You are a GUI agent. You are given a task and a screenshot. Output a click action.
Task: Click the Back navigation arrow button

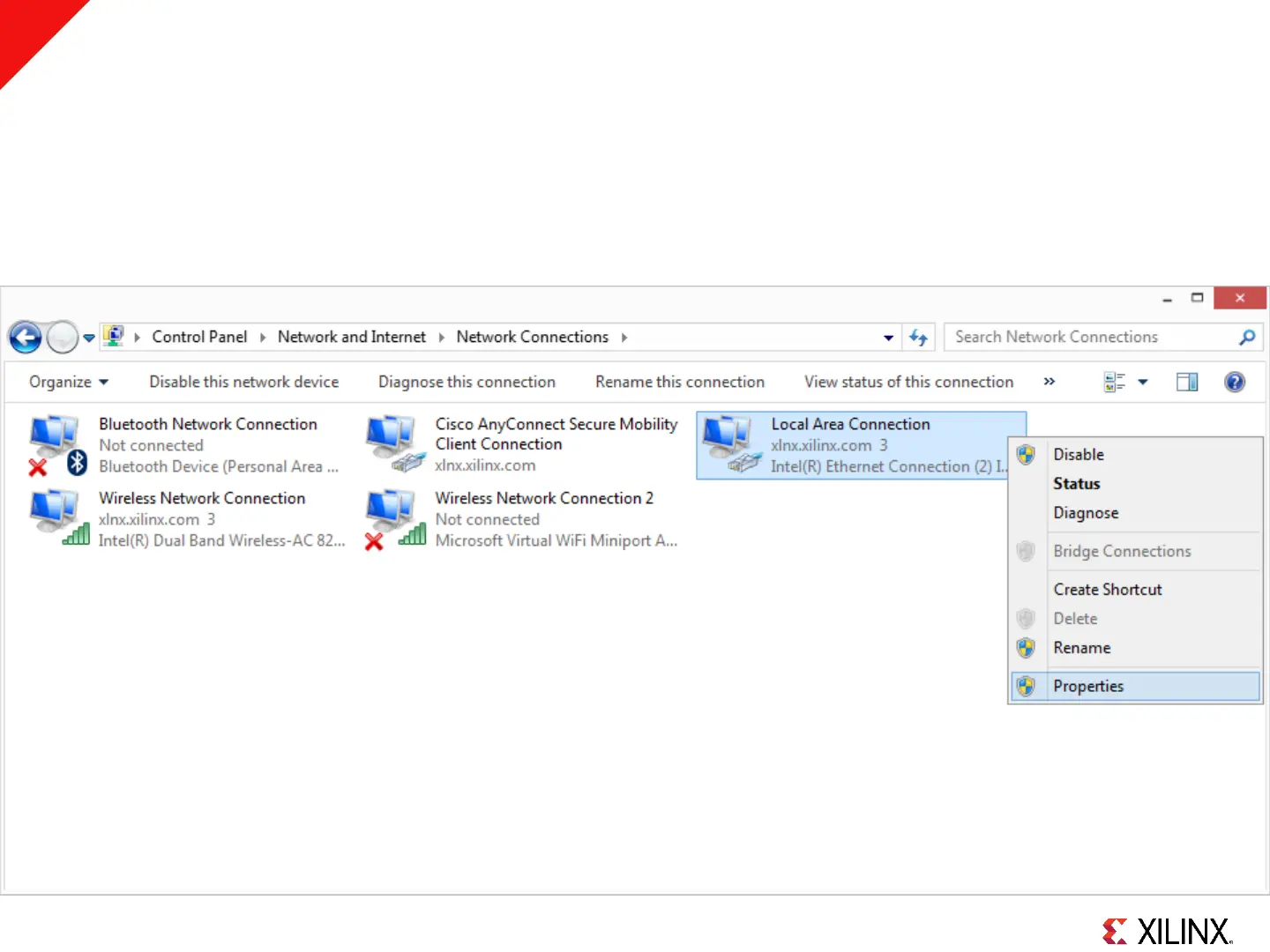25,338
